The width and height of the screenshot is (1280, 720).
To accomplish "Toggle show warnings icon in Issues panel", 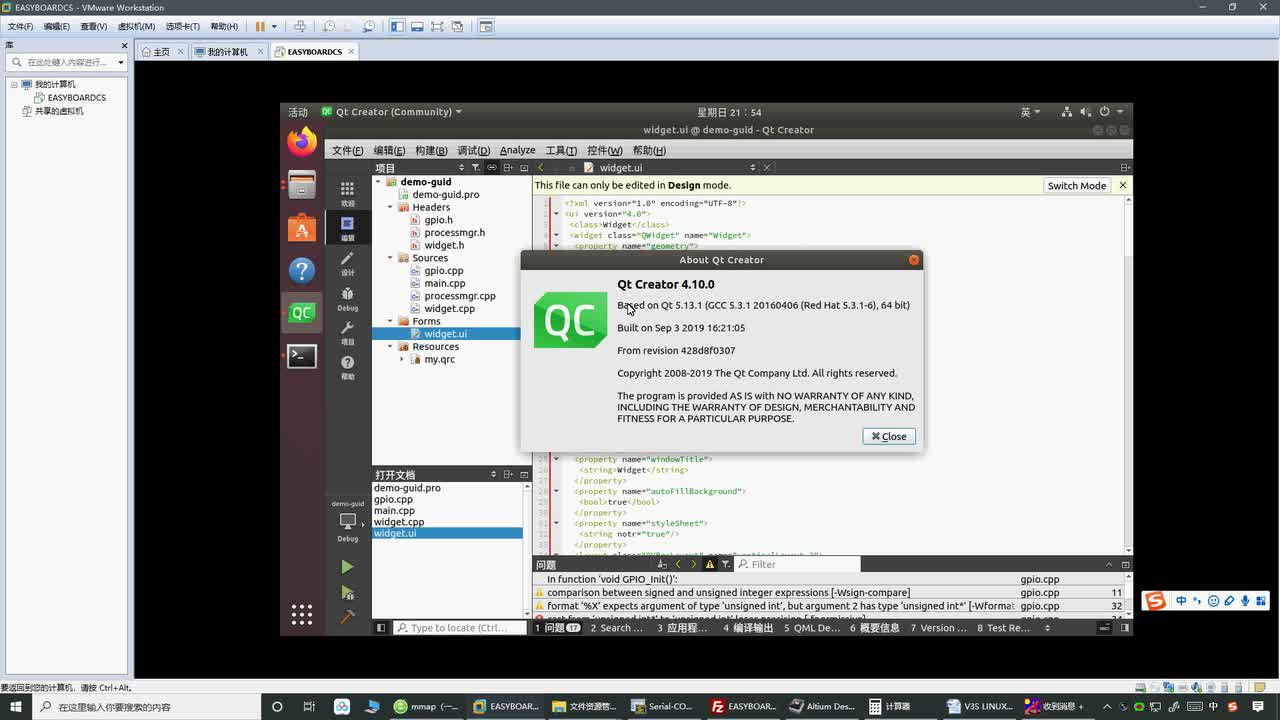I will click(x=710, y=565).
